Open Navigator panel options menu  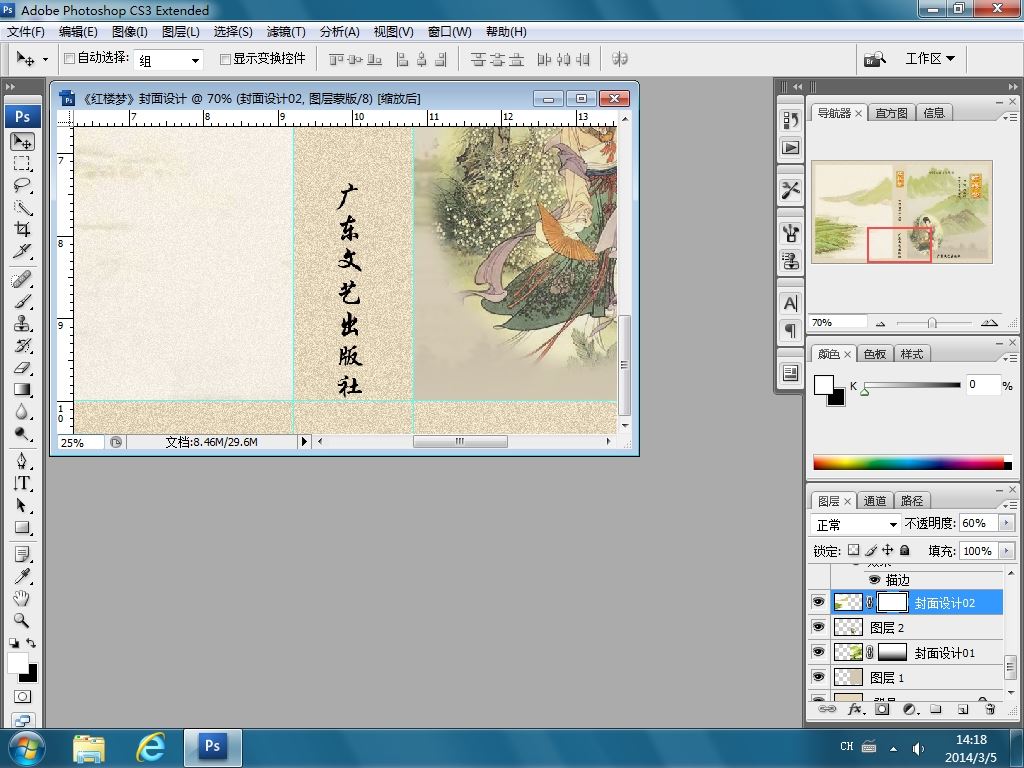coord(1010,118)
